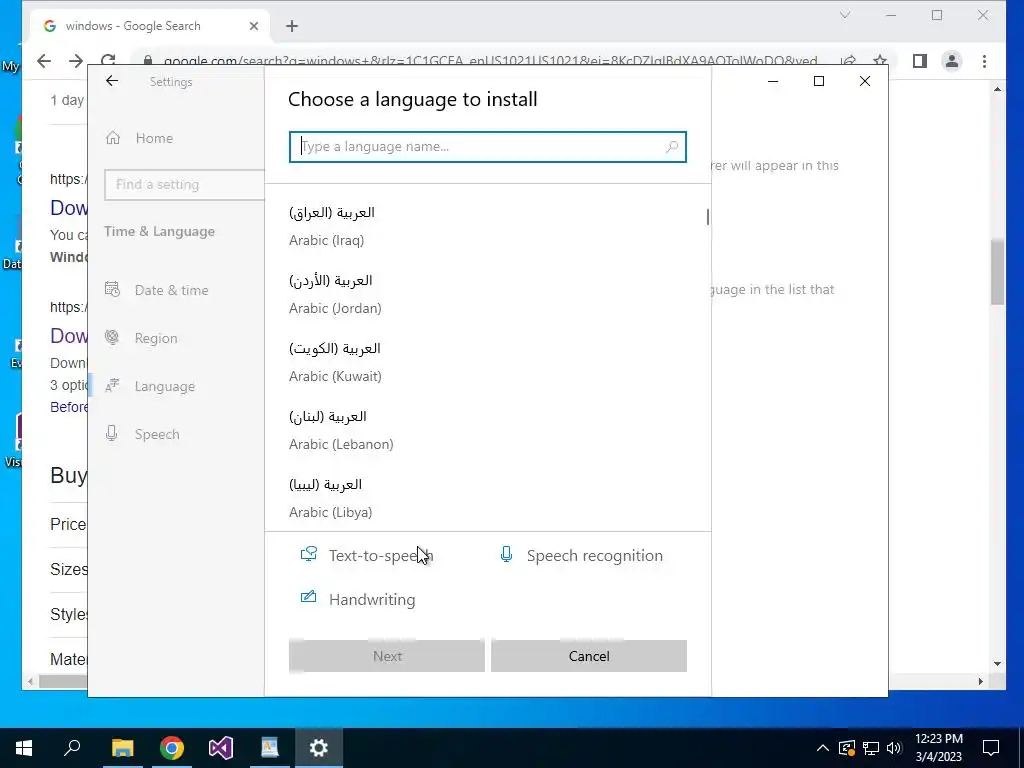Open Language settings page
Viewport: 1024px width, 768px height.
click(x=165, y=387)
